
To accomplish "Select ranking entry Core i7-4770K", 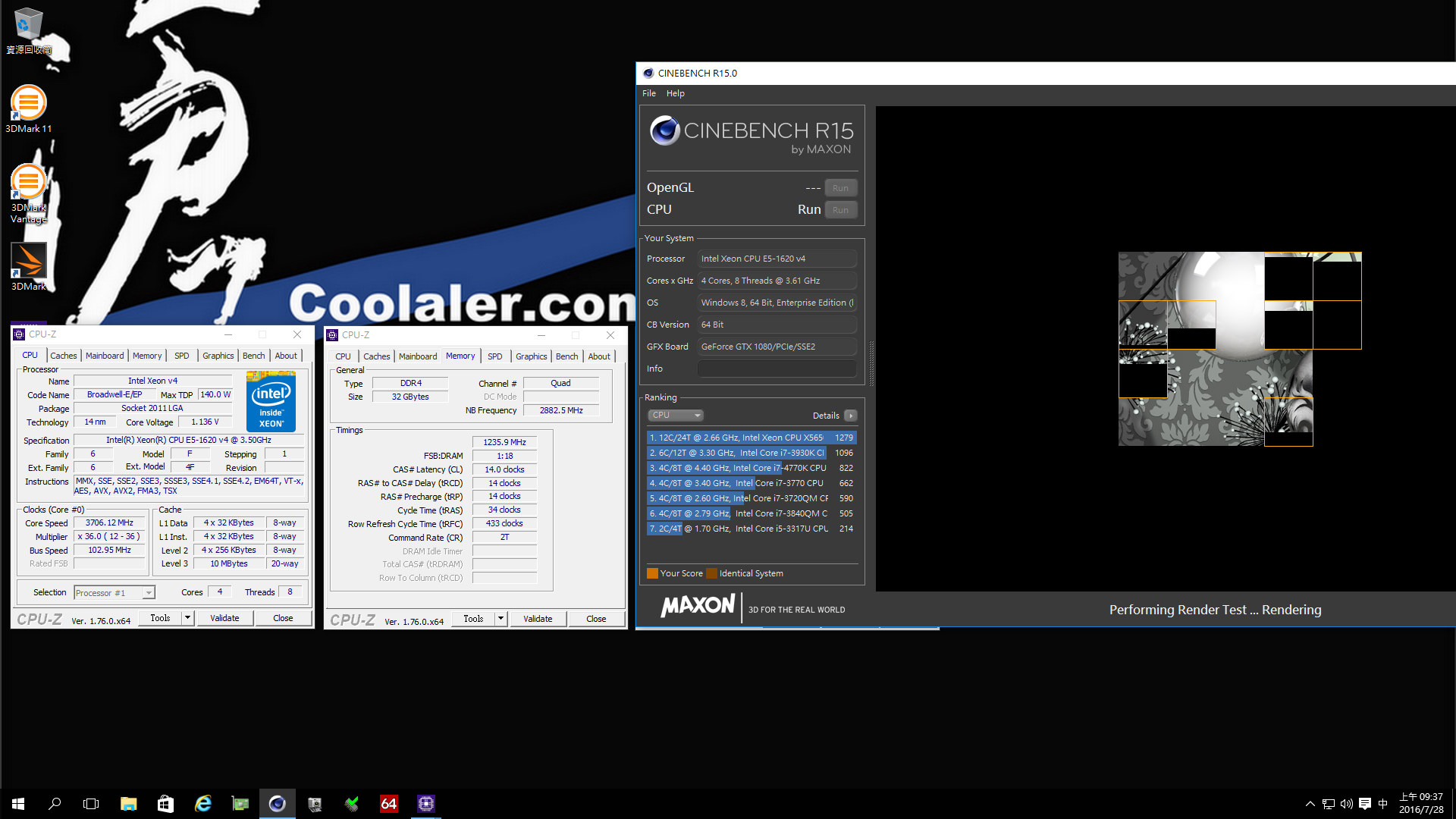I will pos(752,468).
